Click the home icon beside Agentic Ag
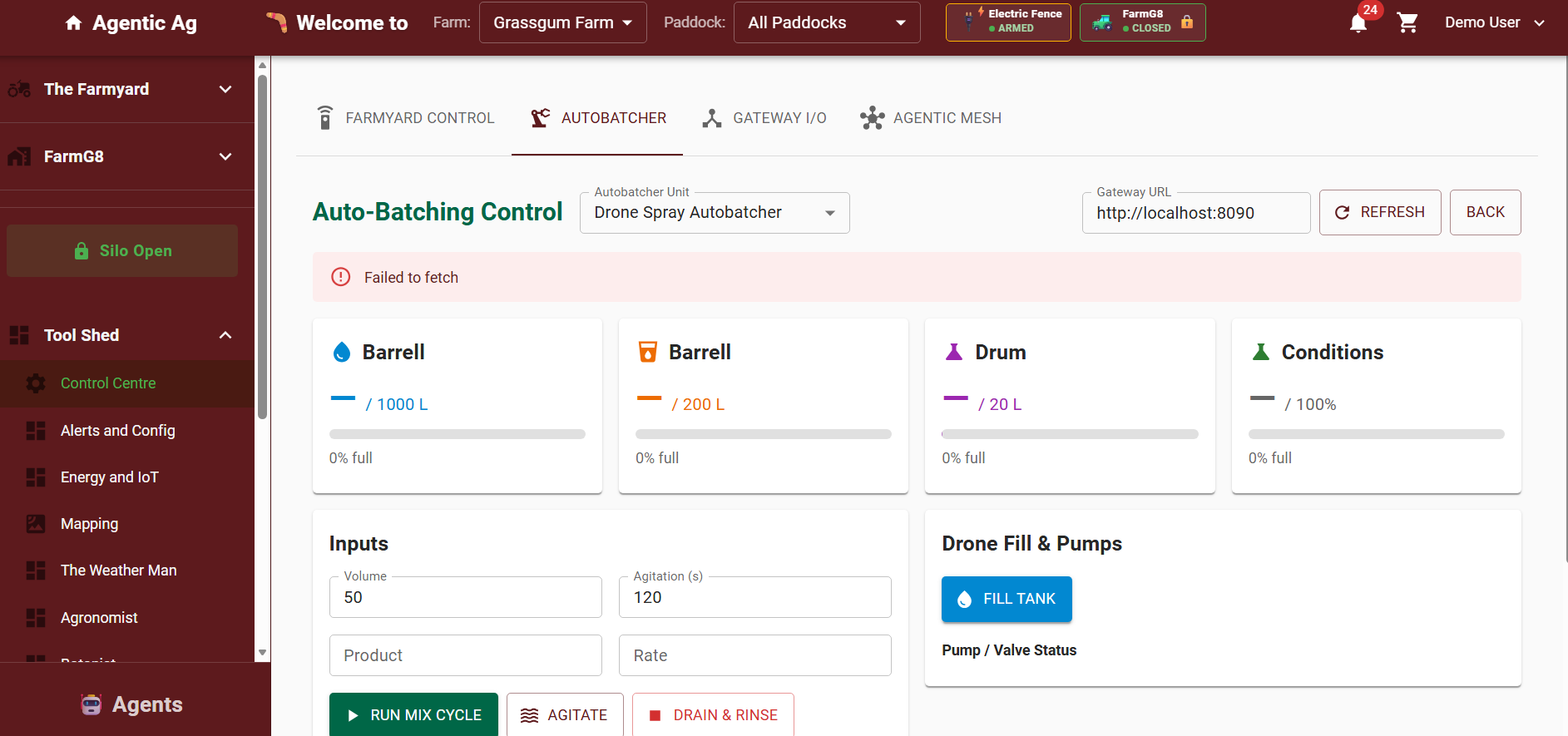 pos(74,22)
